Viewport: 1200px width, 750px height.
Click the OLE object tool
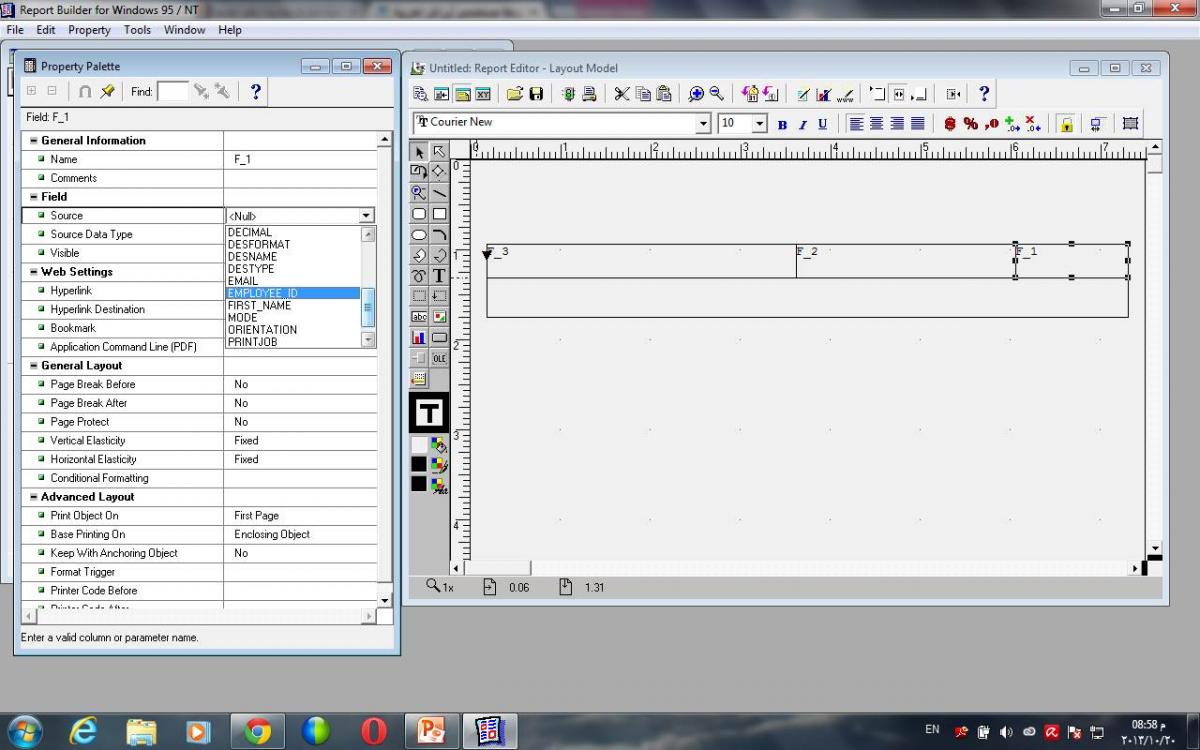coord(439,358)
